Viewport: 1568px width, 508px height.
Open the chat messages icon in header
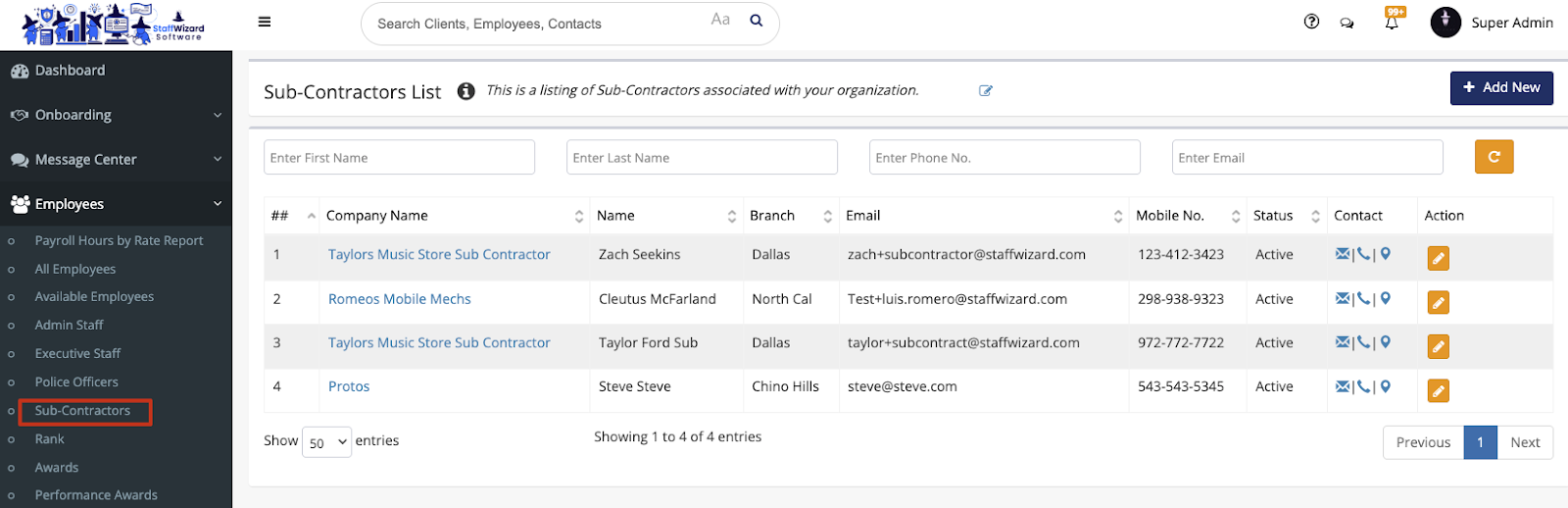(1347, 23)
